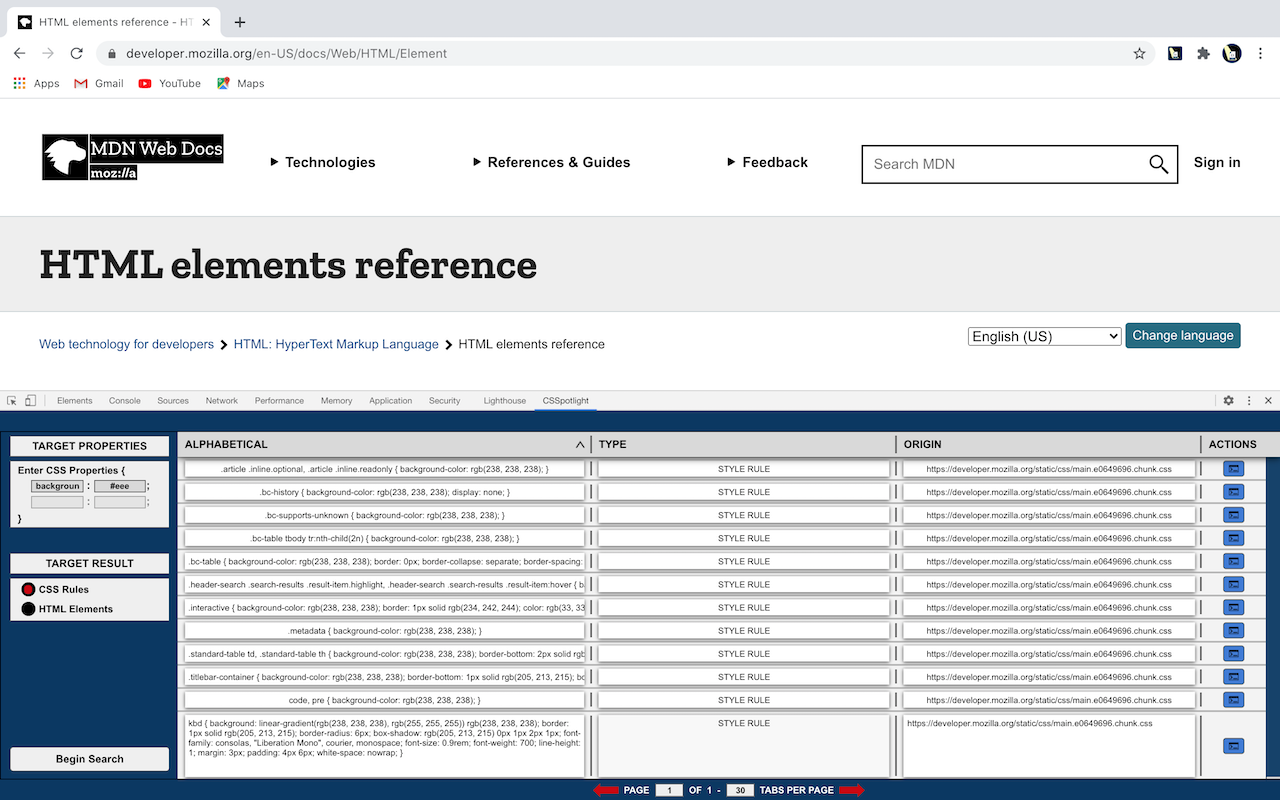Sort by the ALPHABETICAL column arrow
This screenshot has width=1280, height=800.
[x=580, y=445]
